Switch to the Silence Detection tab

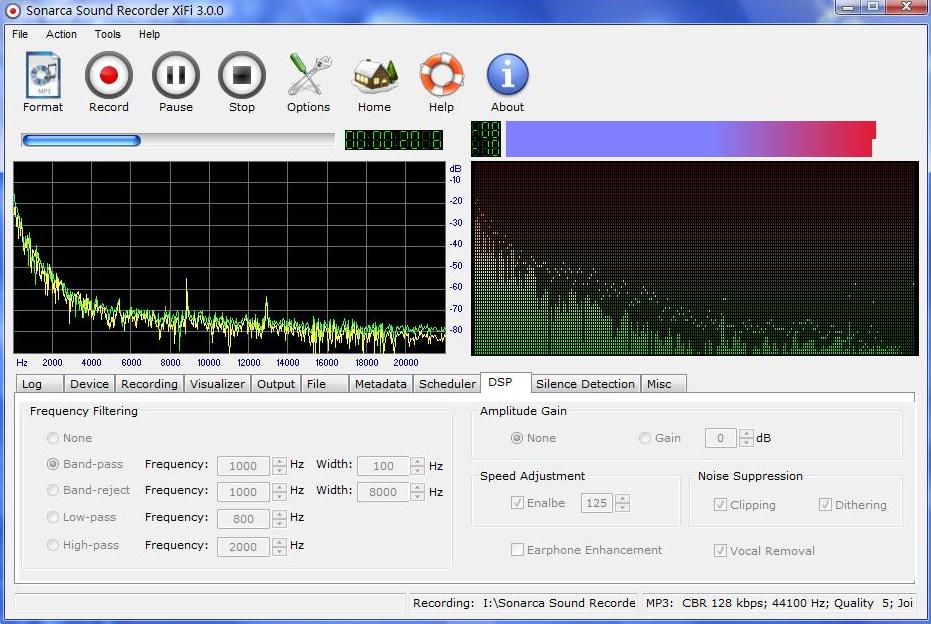pyautogui.click(x=585, y=384)
